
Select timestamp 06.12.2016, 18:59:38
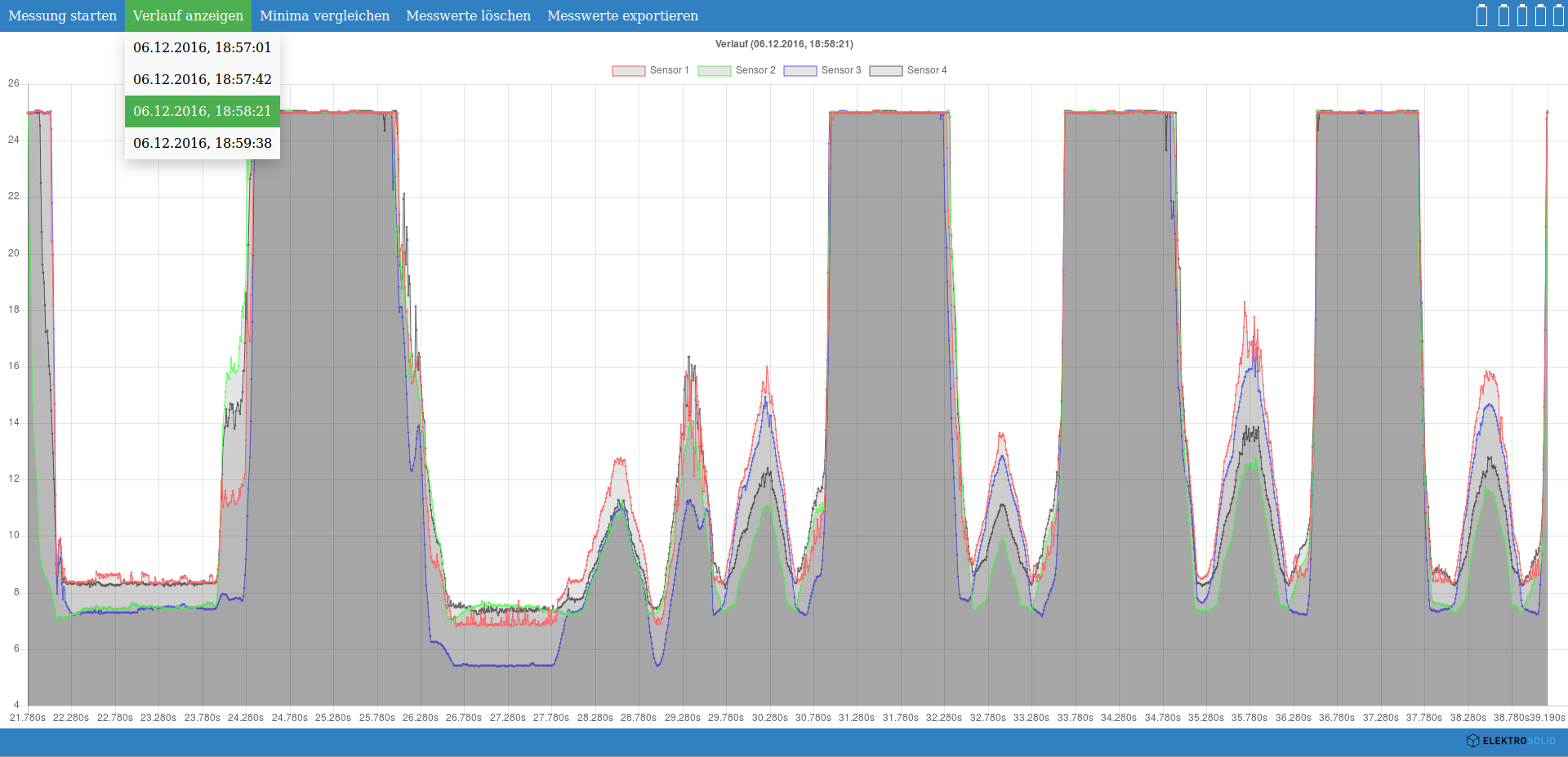pyautogui.click(x=202, y=143)
